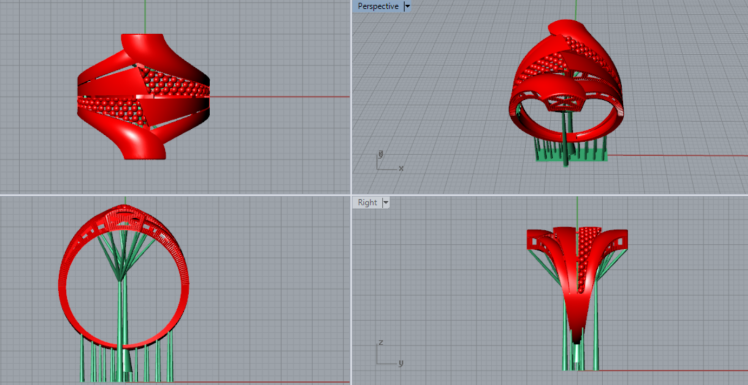
Task: Click the red axis line in Right viewport
Action: (x=668, y=370)
